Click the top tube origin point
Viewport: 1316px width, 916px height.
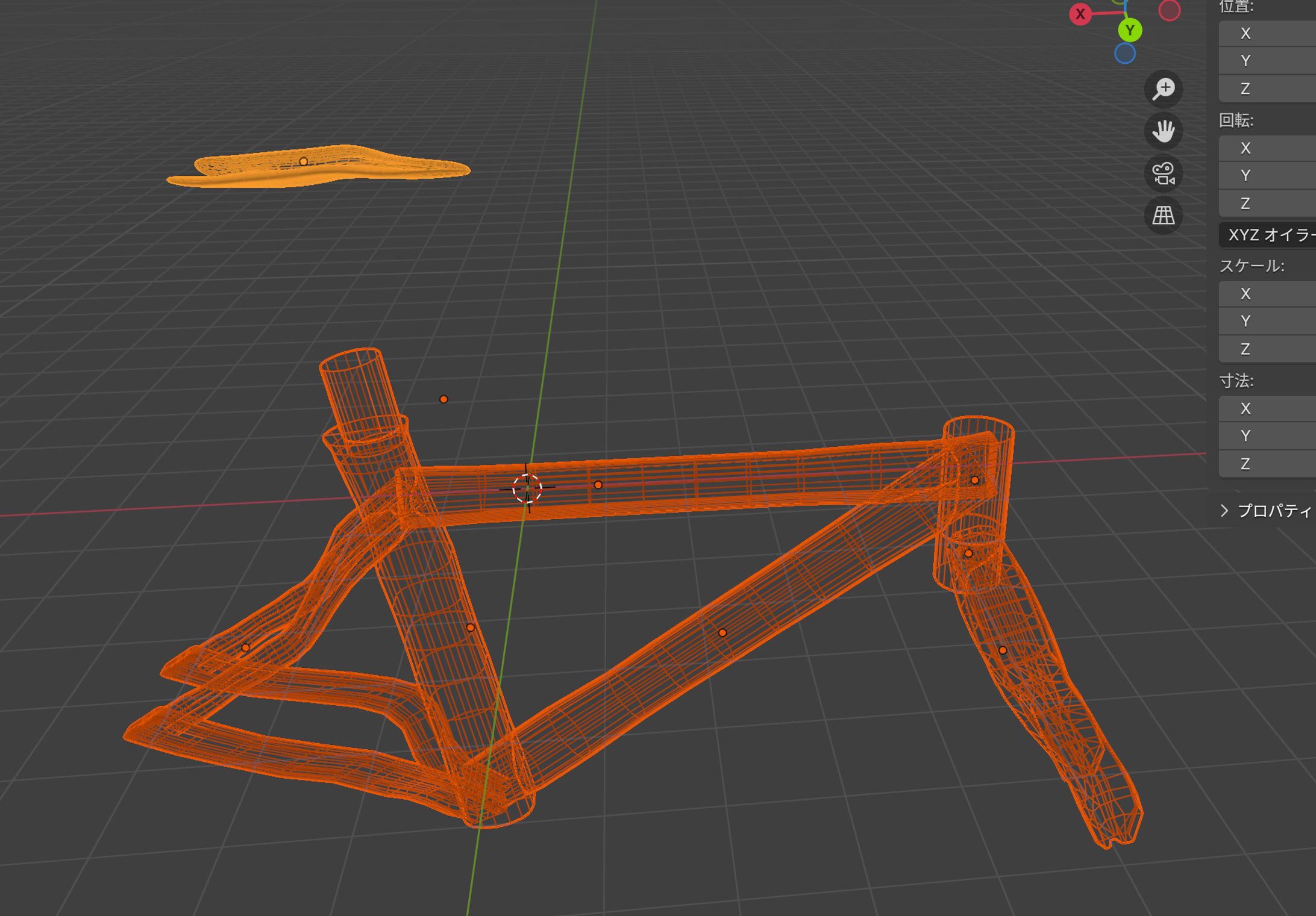pos(598,485)
